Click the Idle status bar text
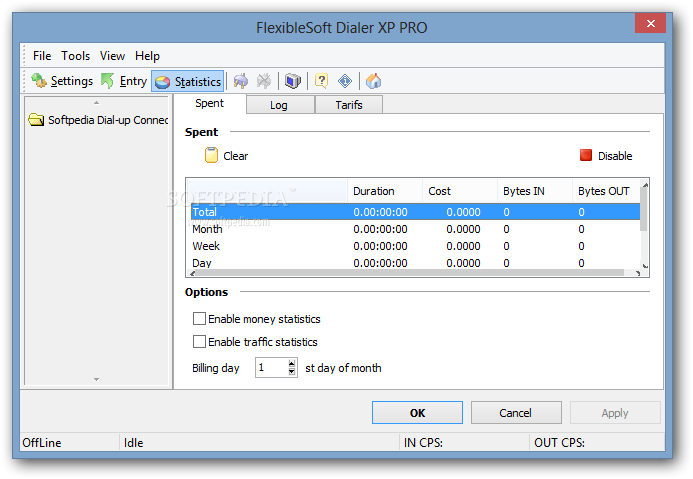693x479 pixels. (x=133, y=443)
